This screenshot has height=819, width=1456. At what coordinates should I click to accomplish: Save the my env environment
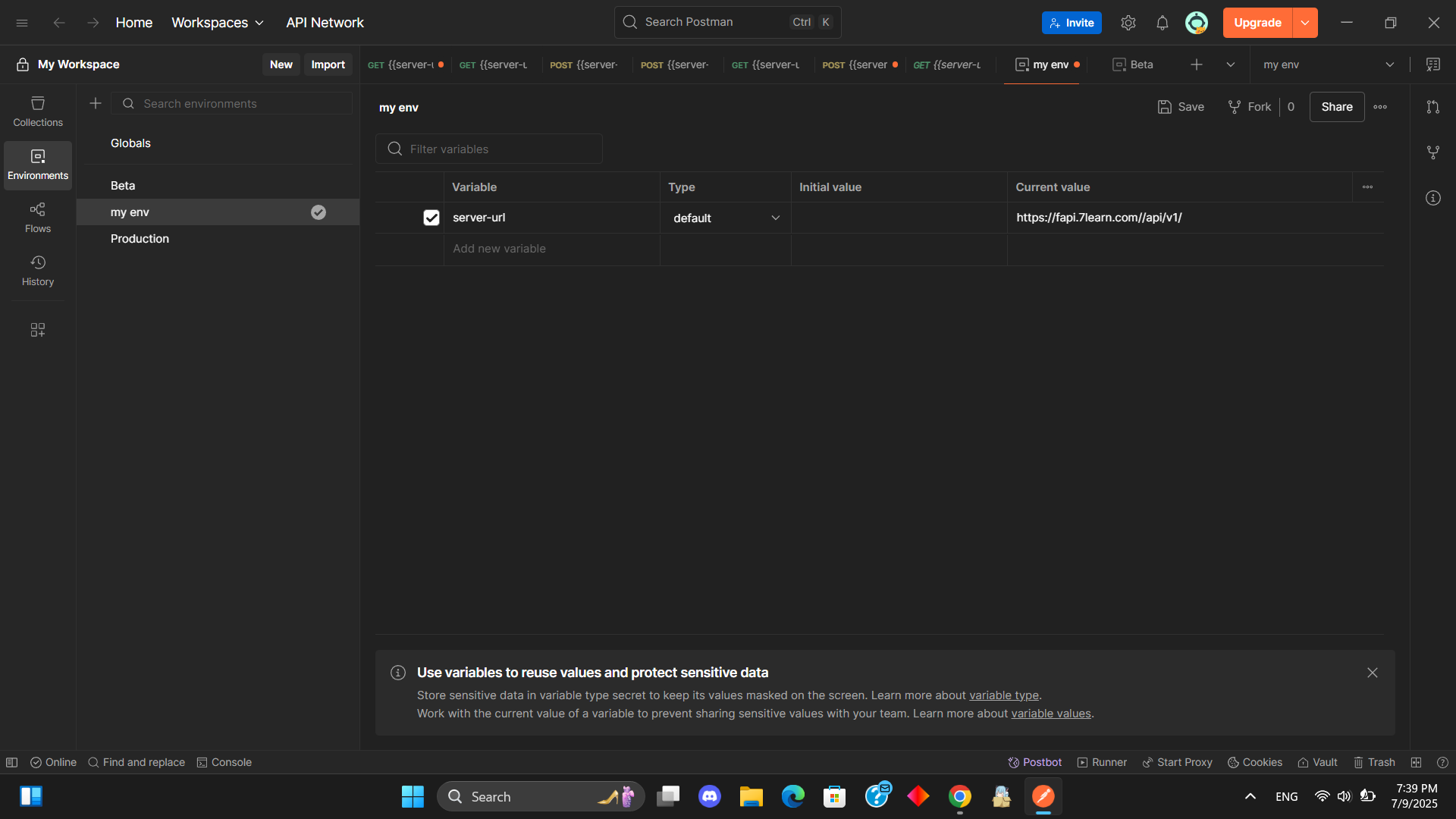1181,107
